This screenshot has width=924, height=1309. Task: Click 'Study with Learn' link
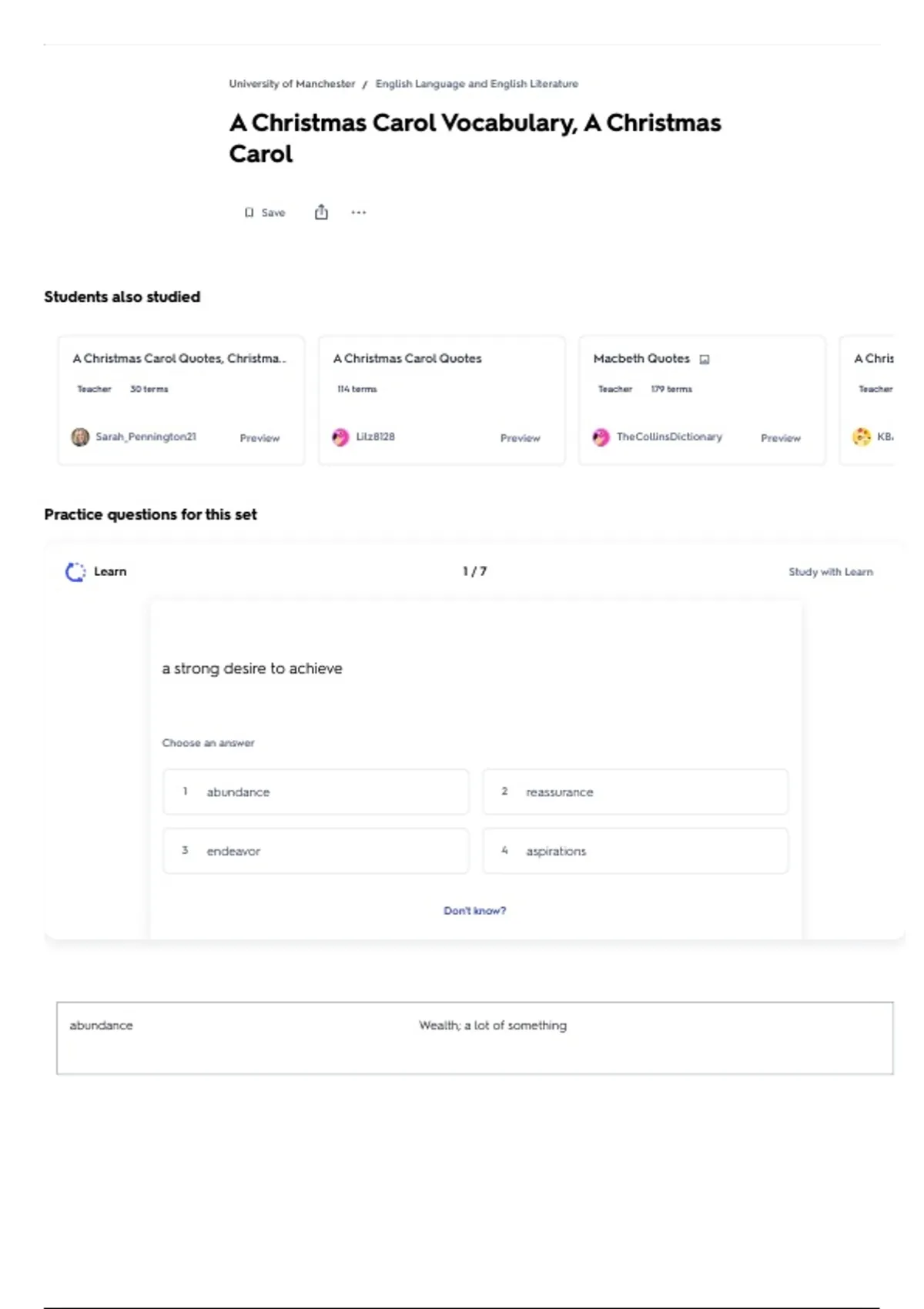pyautogui.click(x=830, y=572)
